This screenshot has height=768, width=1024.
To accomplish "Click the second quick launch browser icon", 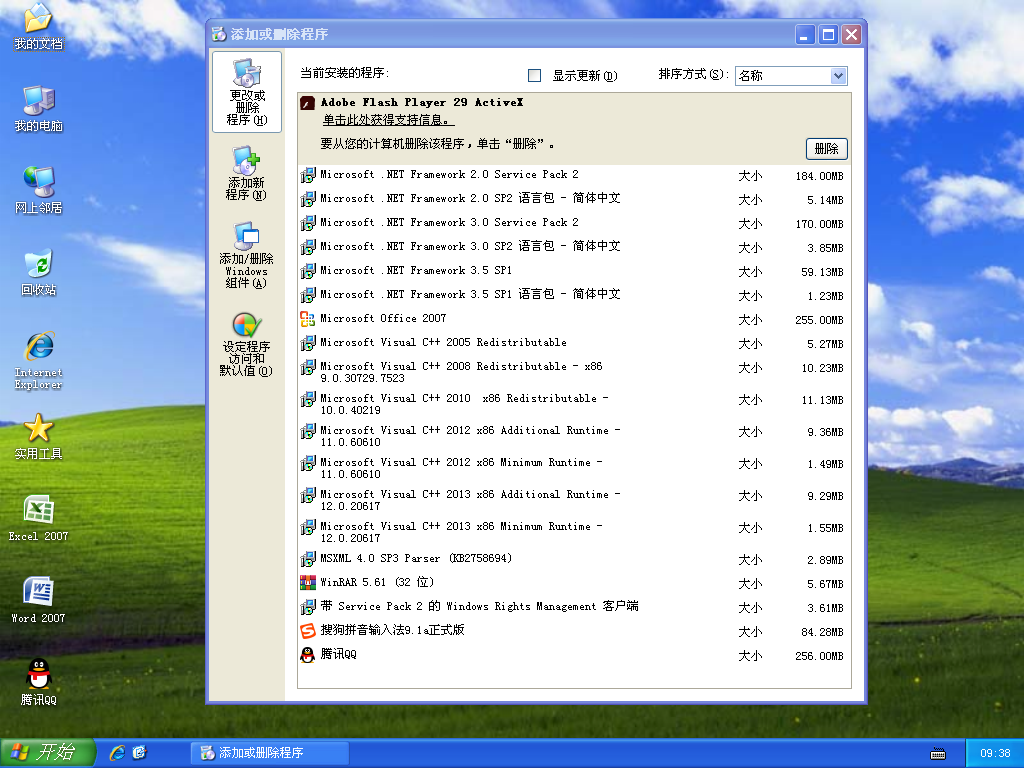I will (139, 752).
